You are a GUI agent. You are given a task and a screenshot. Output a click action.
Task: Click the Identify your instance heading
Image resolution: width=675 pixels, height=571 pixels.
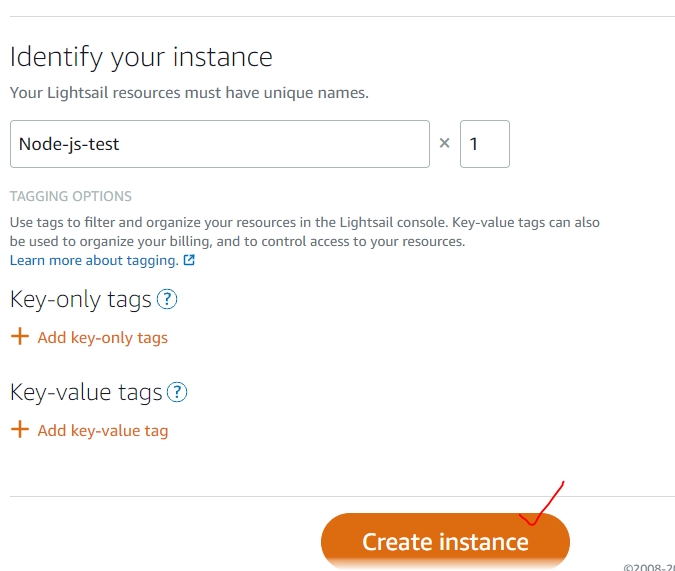click(x=141, y=57)
